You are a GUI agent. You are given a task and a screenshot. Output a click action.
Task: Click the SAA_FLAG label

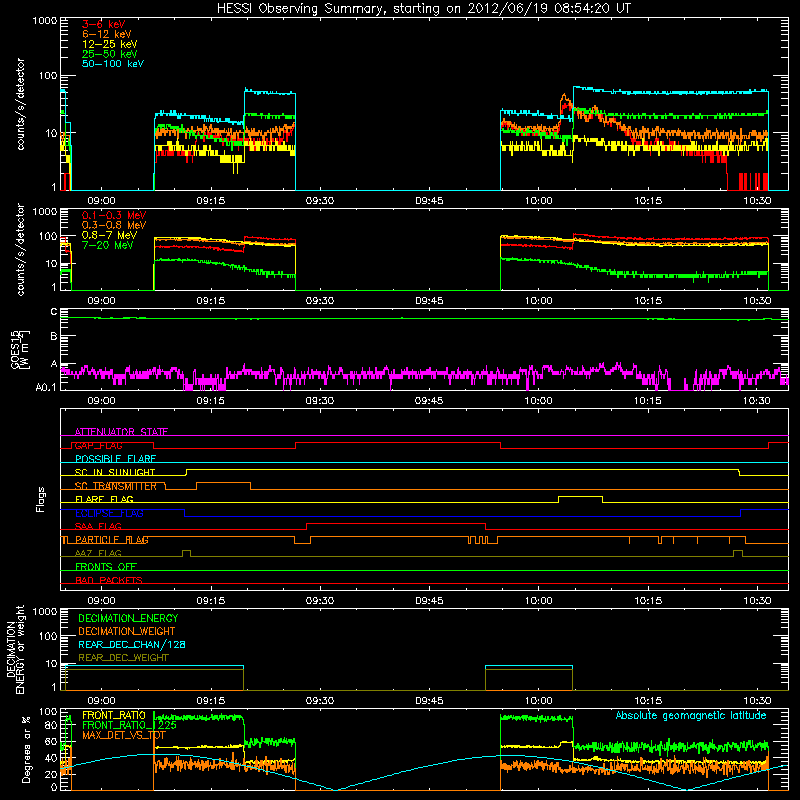click(x=98, y=526)
